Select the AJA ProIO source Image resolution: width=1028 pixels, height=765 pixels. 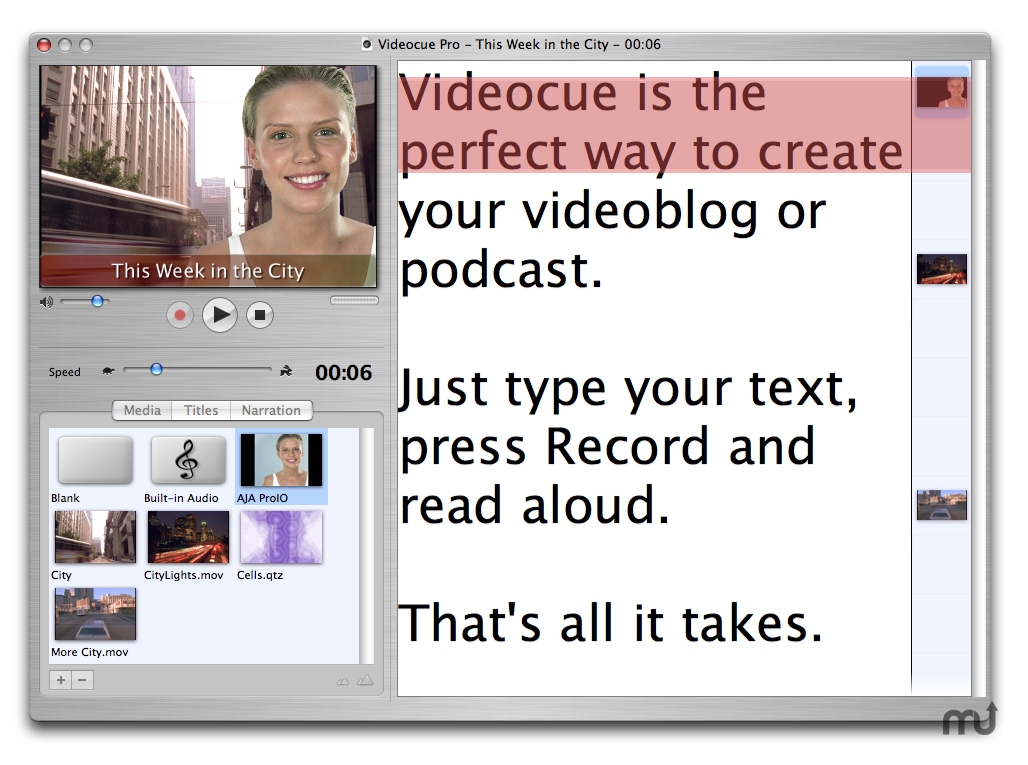280,460
